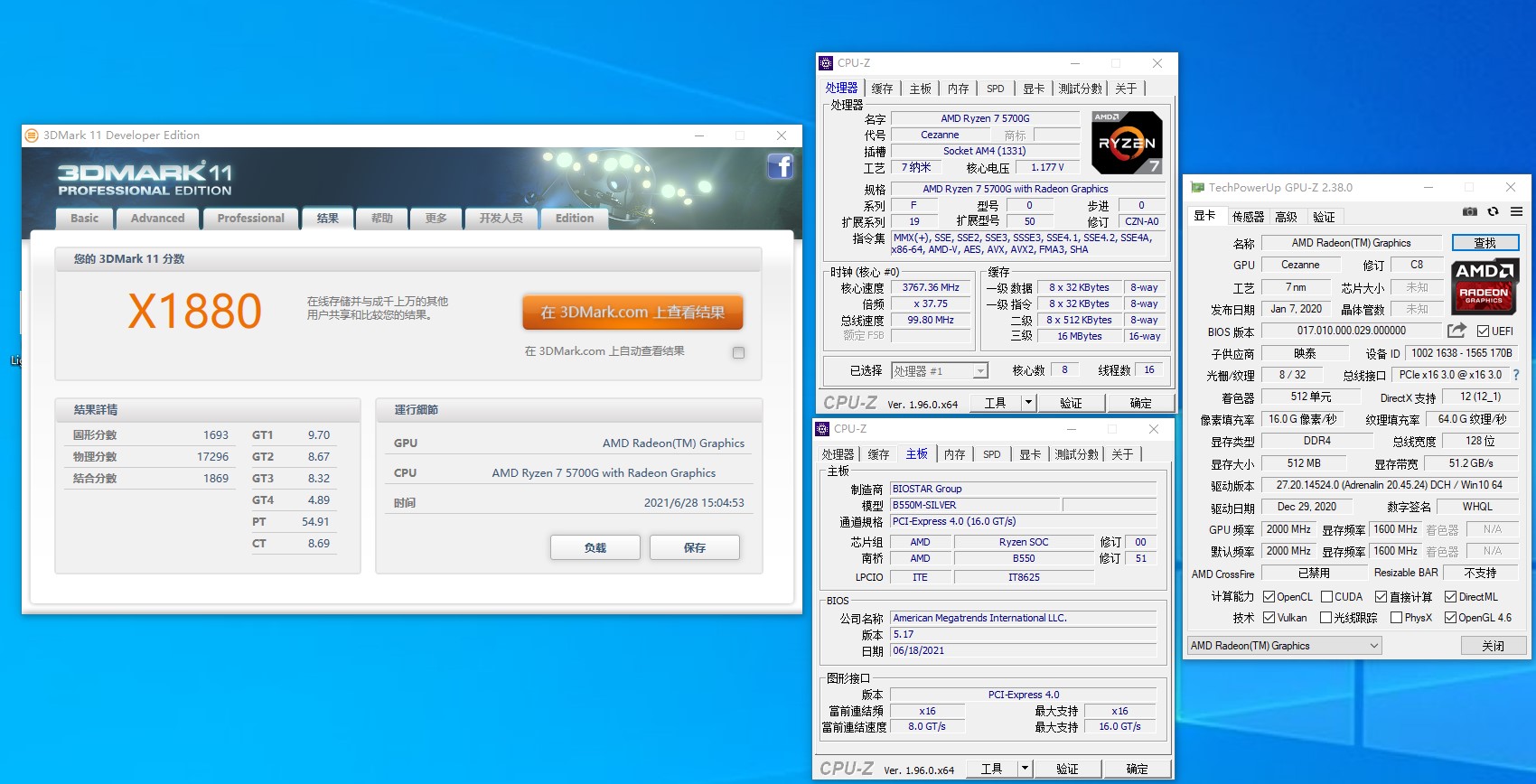Click the GPU-Z title bar app icon
1536x784 pixels.
[x=1198, y=188]
